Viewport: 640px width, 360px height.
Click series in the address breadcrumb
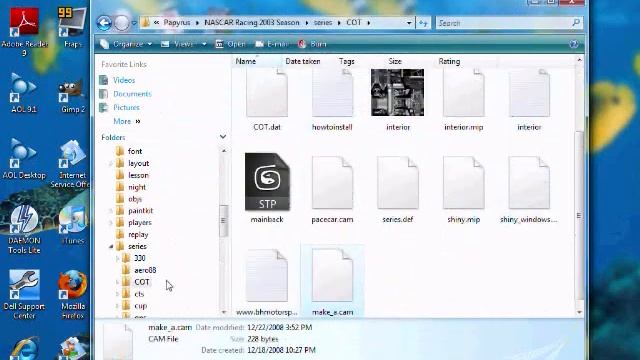pos(323,22)
